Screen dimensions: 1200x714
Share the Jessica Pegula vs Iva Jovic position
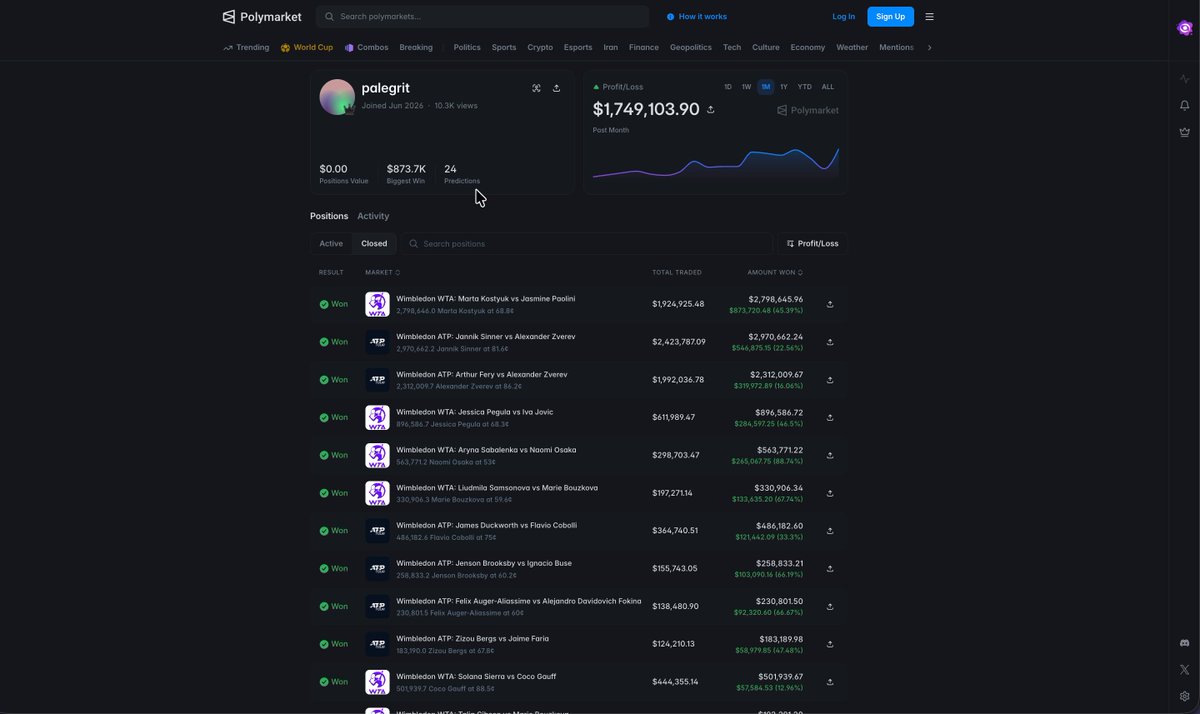[830, 417]
